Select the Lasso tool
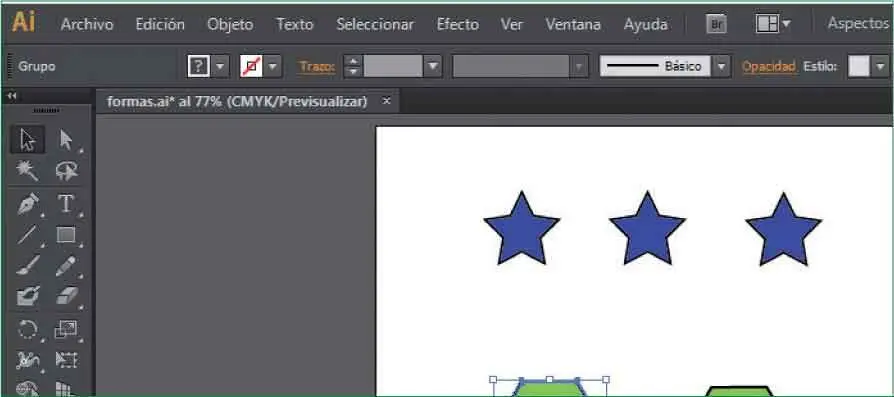The width and height of the screenshot is (894, 397). click(67, 171)
